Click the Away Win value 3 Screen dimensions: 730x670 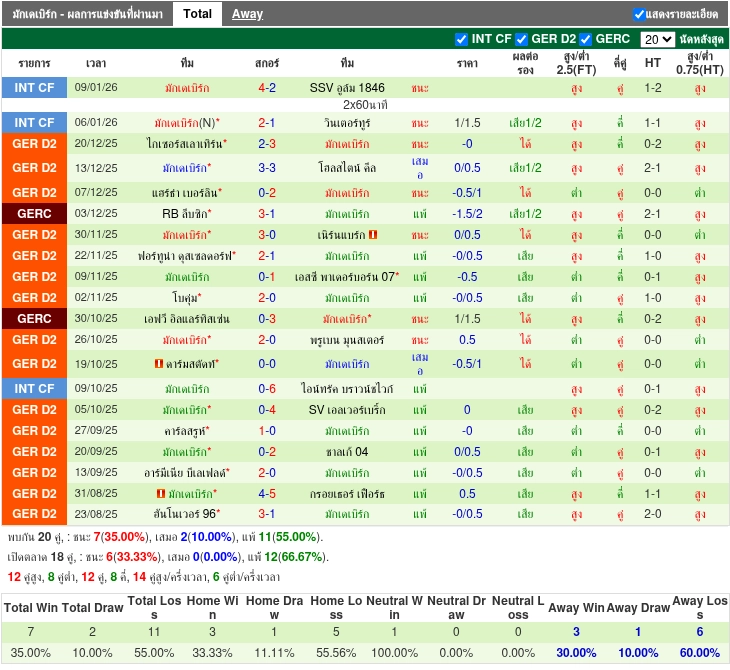[576, 632]
